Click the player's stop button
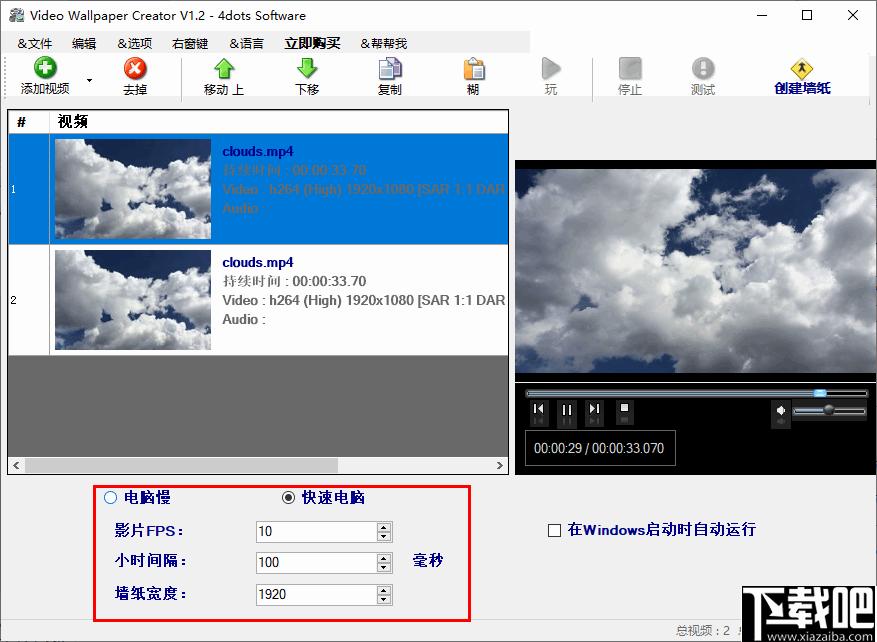This screenshot has width=877, height=642. click(x=625, y=408)
